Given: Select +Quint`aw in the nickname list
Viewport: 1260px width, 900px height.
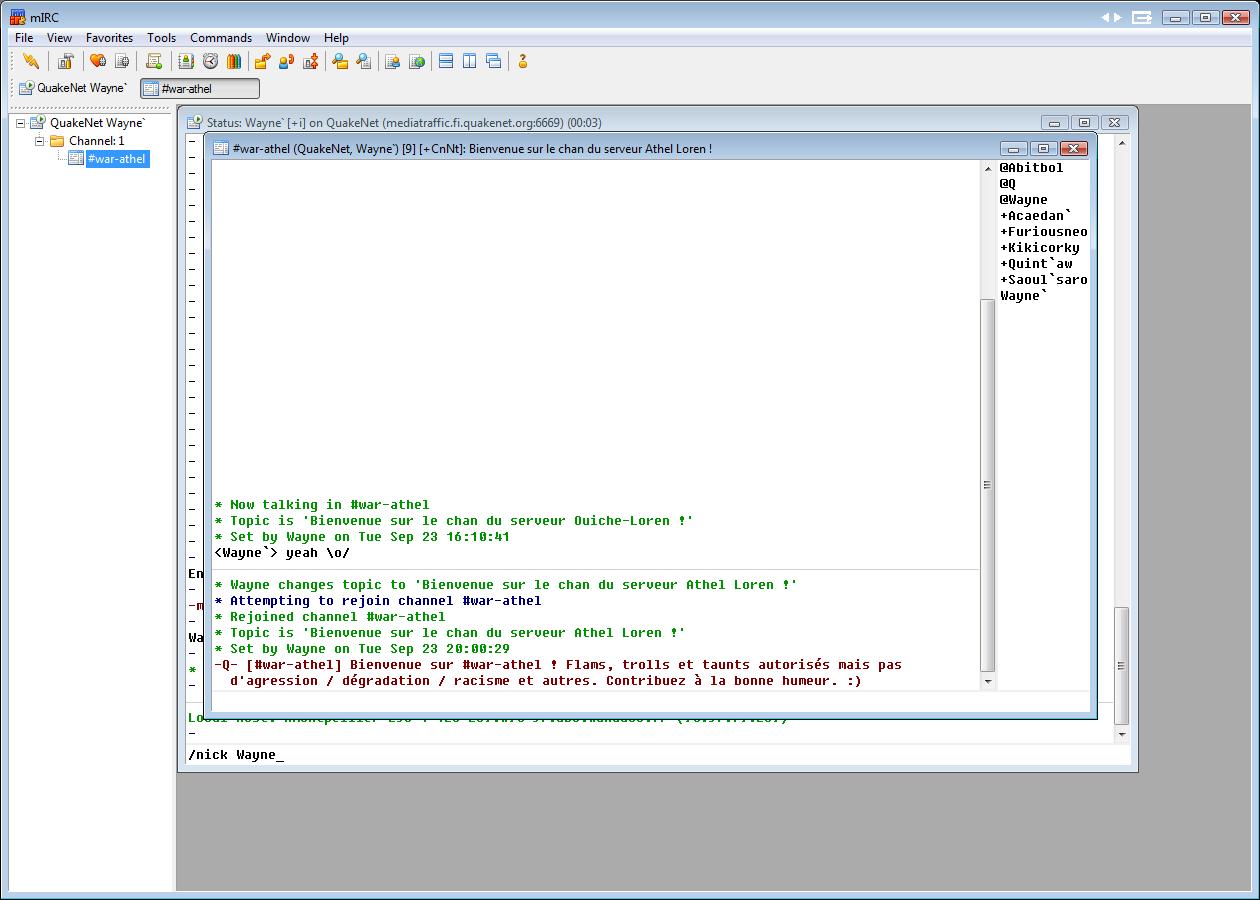Looking at the screenshot, I should [1035, 264].
